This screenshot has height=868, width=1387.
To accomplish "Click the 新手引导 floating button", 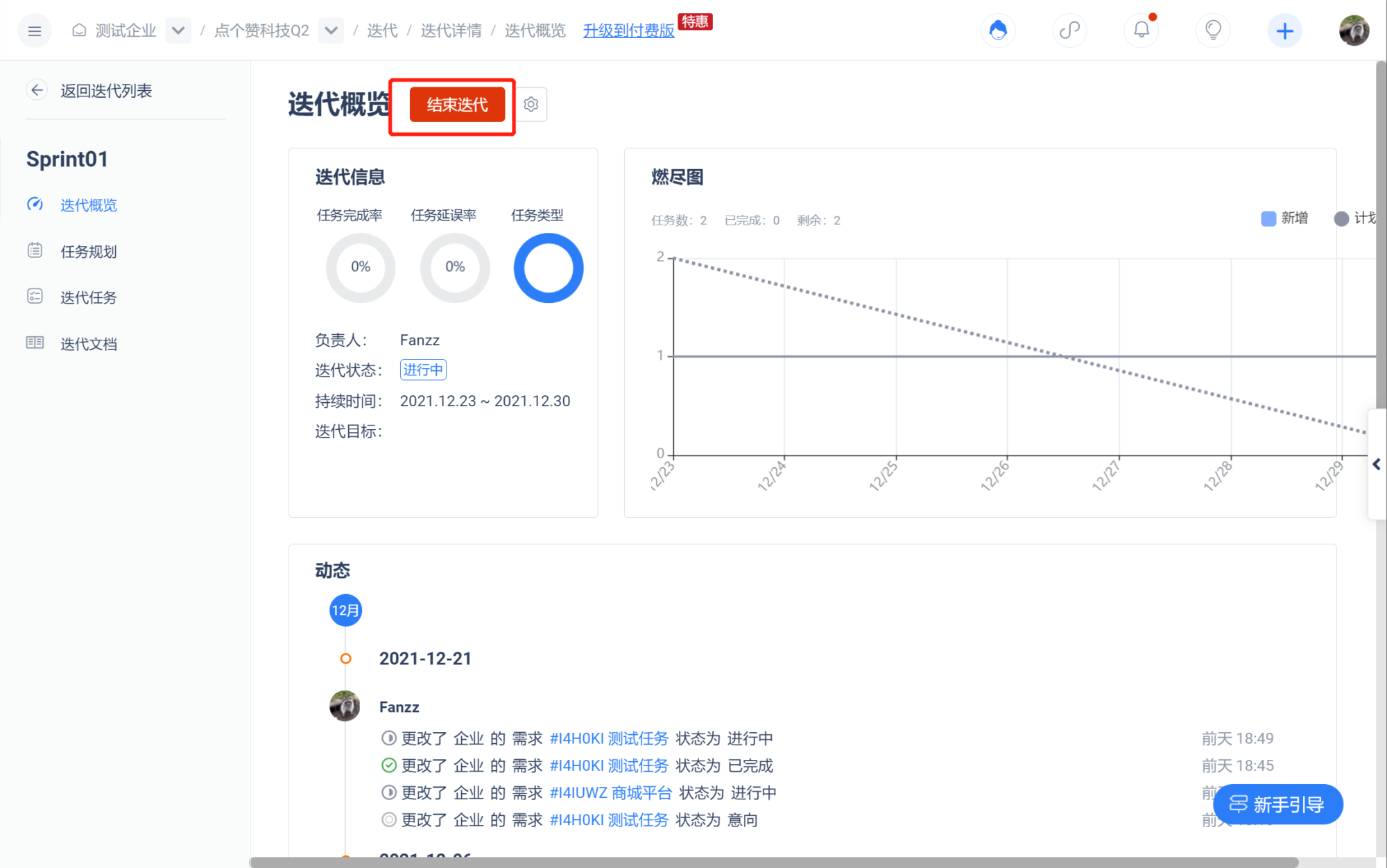I will pos(1277,804).
